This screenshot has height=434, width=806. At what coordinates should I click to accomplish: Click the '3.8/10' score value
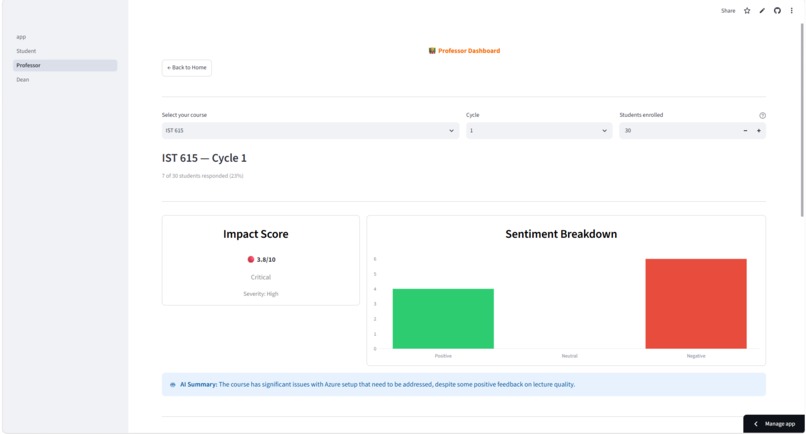click(x=266, y=260)
